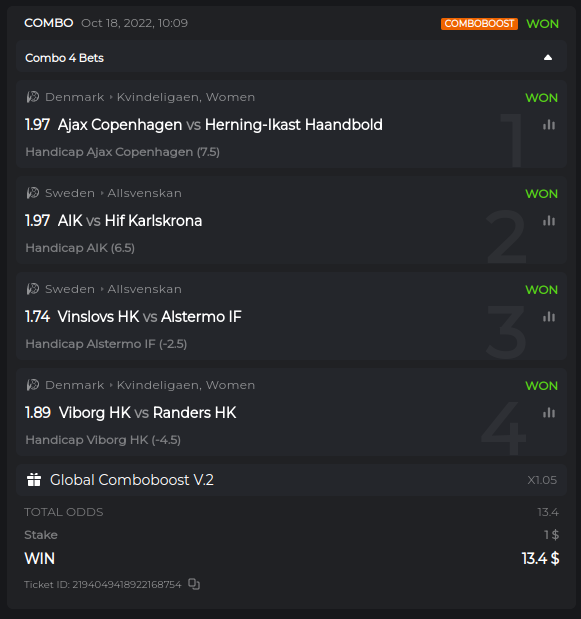This screenshot has width=581, height=619.
Task: Open Viborg HK vs Randers HK match
Action: (x=147, y=413)
